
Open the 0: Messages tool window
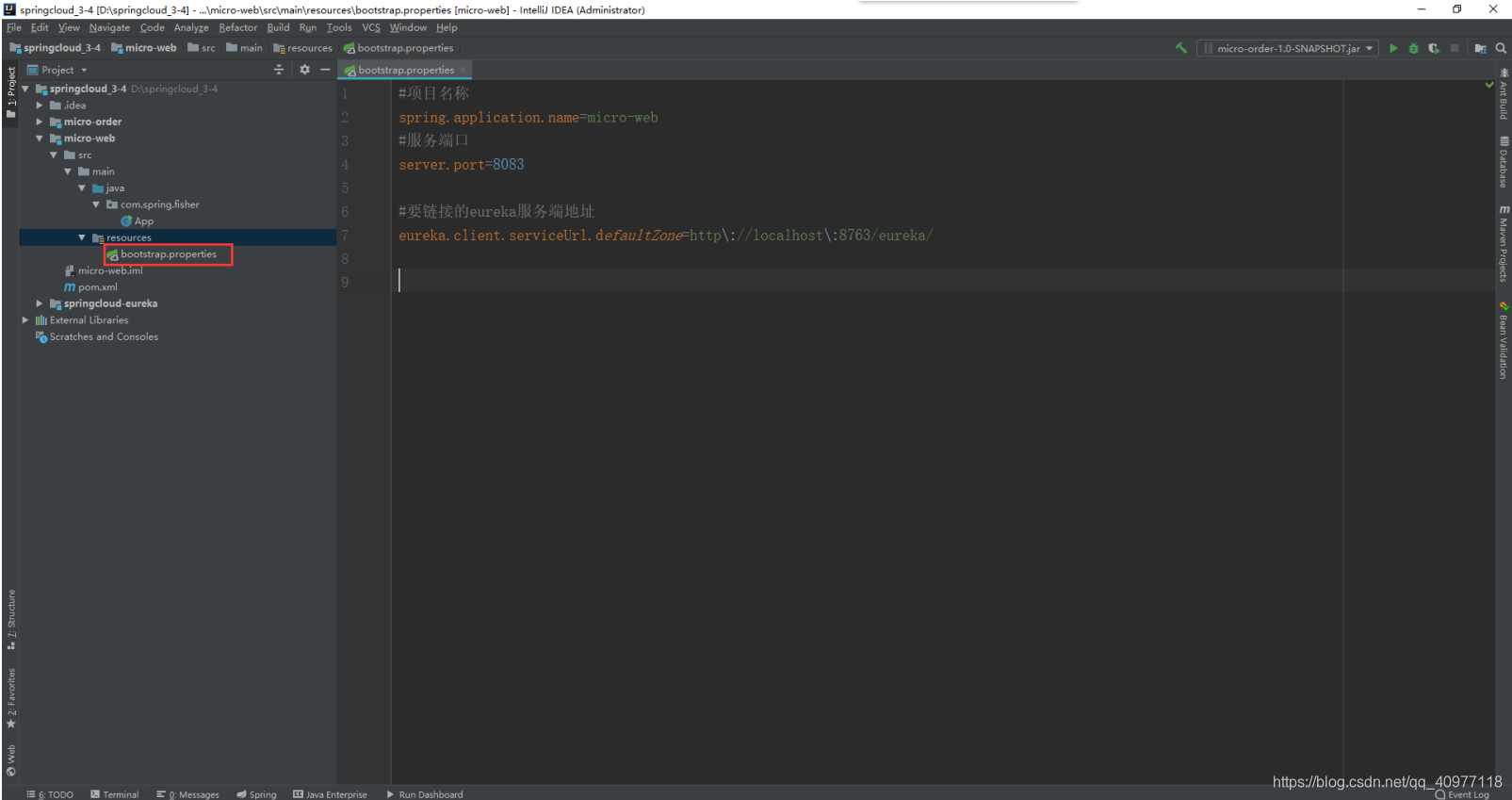(188, 794)
